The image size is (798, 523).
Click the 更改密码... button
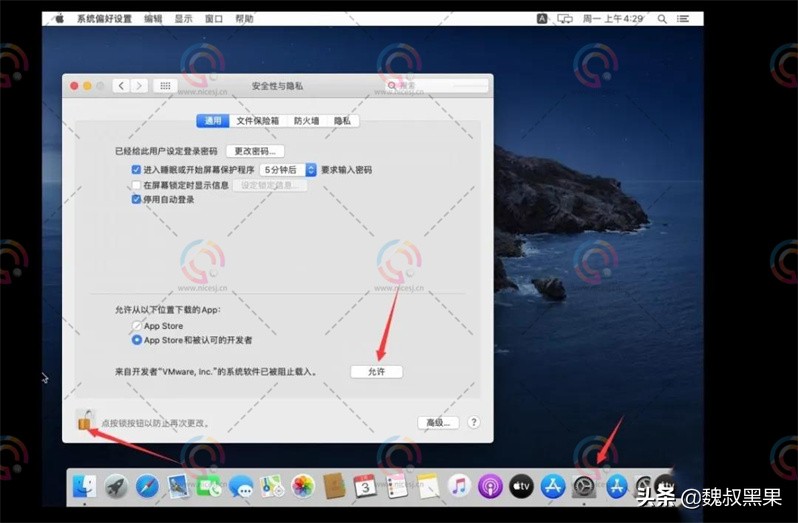coord(255,151)
